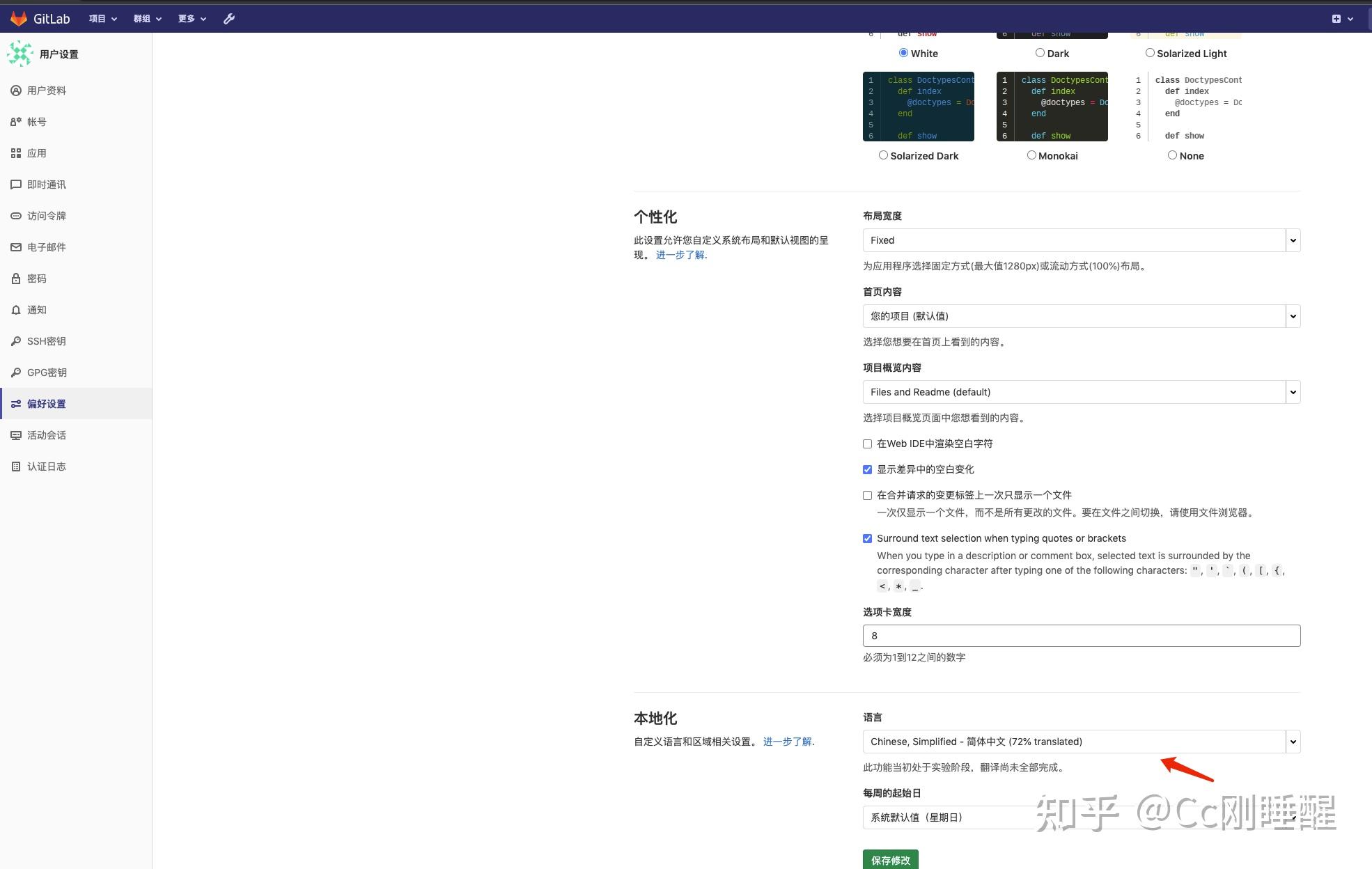Open the admin area wrench icon
The image size is (1372, 869).
[x=228, y=19]
